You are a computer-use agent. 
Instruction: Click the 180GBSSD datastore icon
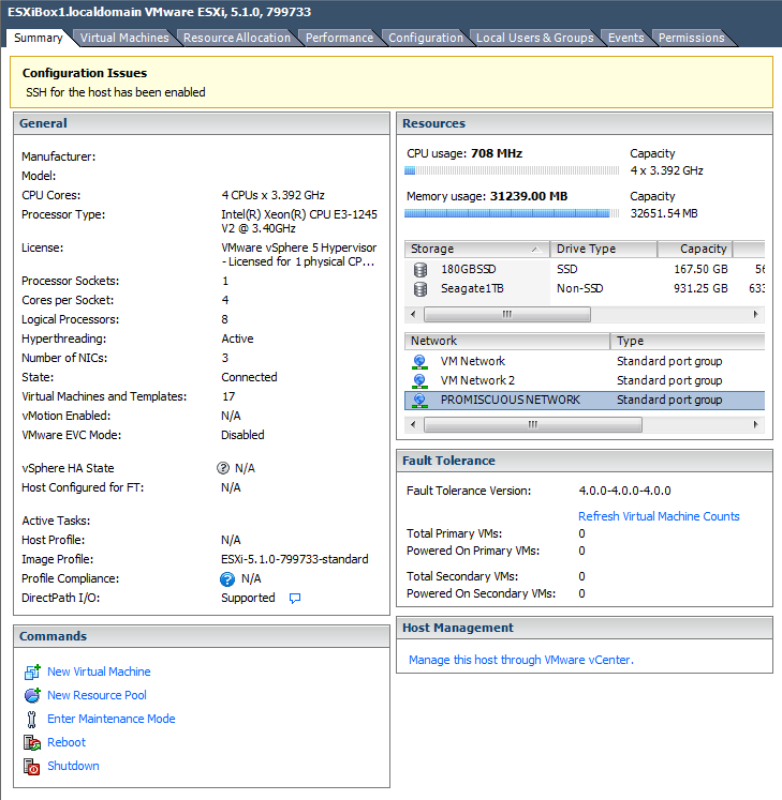(x=420, y=269)
